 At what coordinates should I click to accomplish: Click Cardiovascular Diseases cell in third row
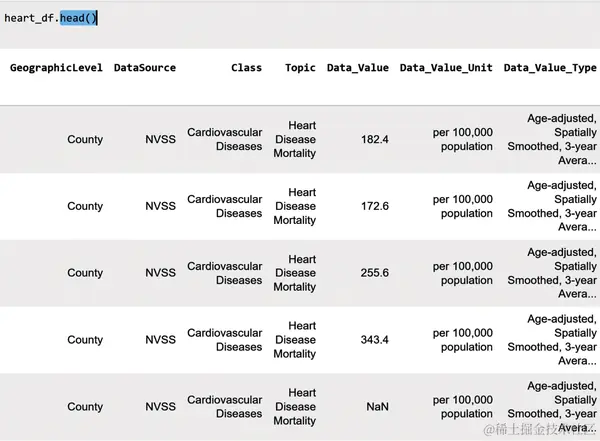[x=225, y=273]
